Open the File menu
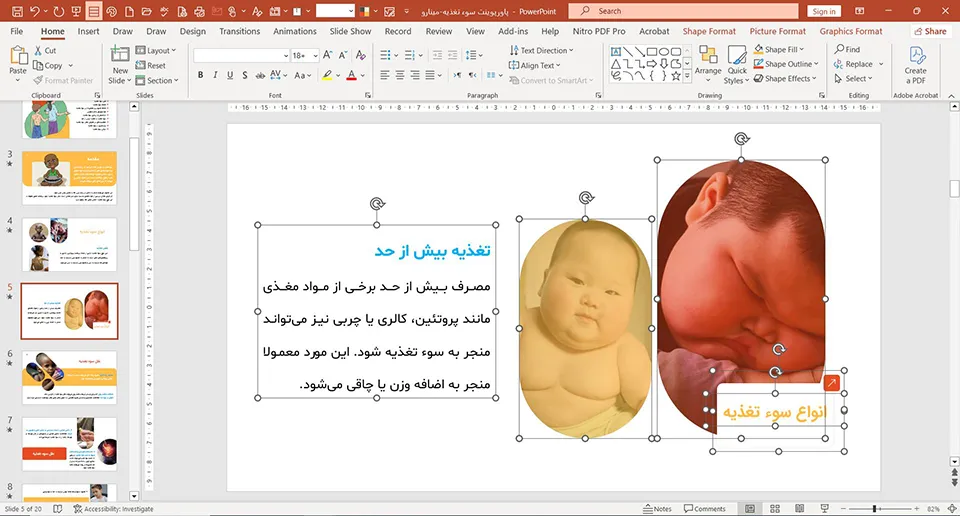 point(17,31)
